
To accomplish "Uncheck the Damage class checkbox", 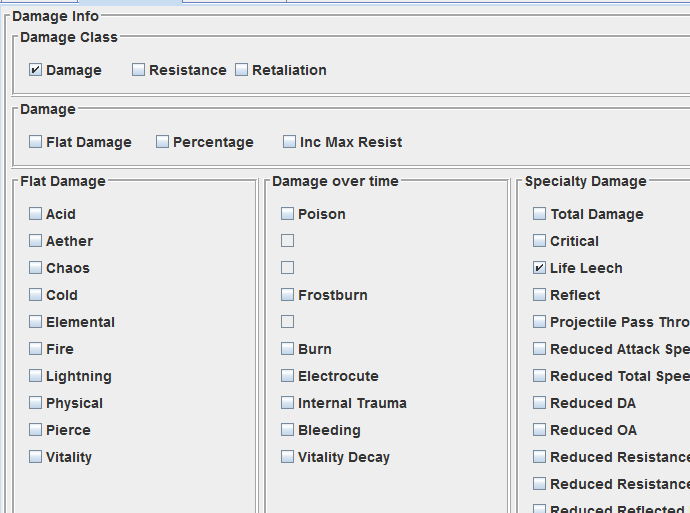I will tap(36, 70).
